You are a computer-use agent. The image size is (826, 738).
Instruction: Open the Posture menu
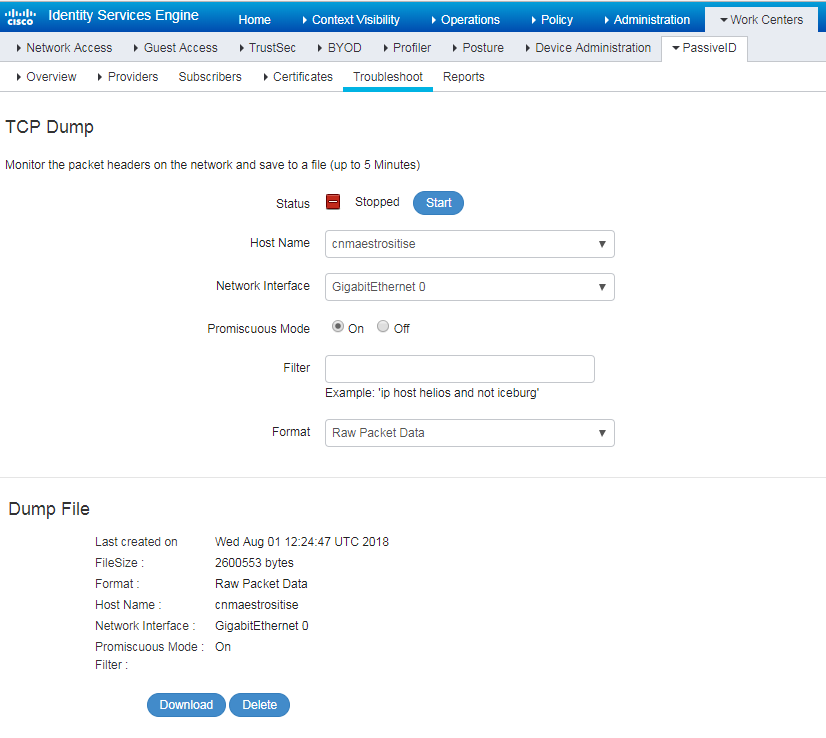click(478, 48)
